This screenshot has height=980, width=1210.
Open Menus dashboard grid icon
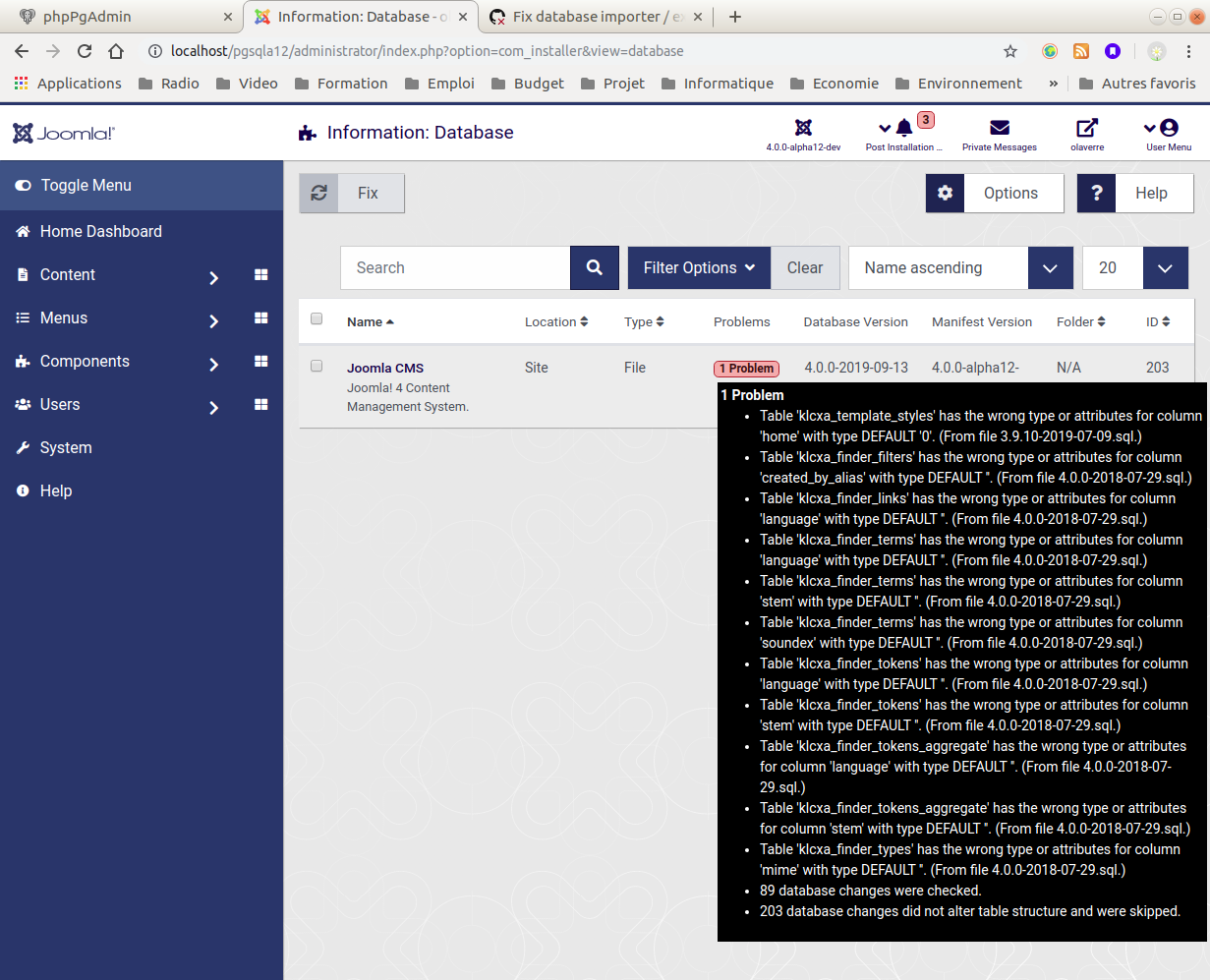point(261,318)
